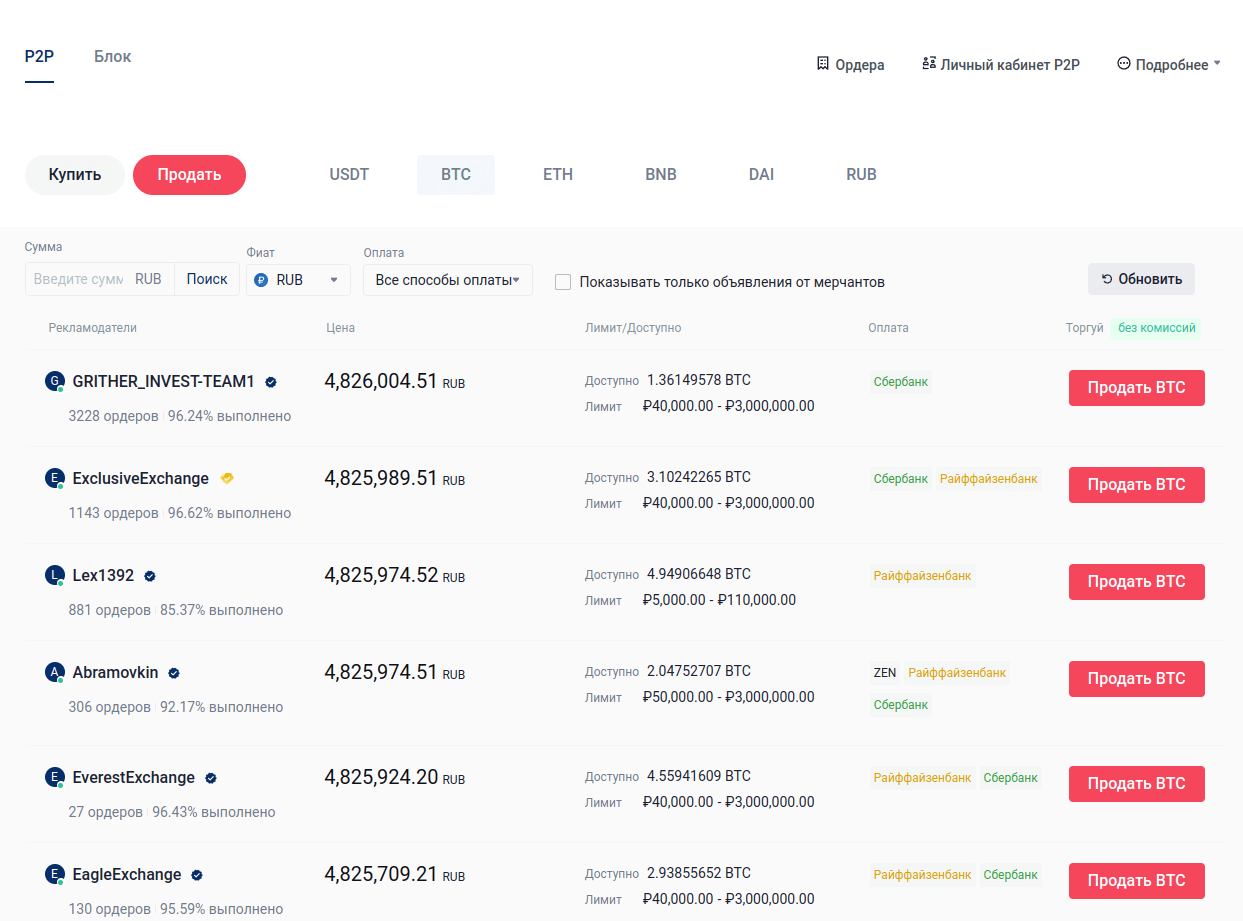The width and height of the screenshot is (1243, 921).
Task: Open the RUB fiat currency dropdown
Action: pos(298,280)
